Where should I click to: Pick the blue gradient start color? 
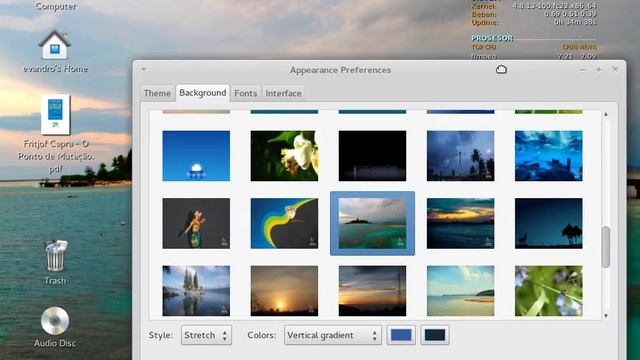click(401, 335)
